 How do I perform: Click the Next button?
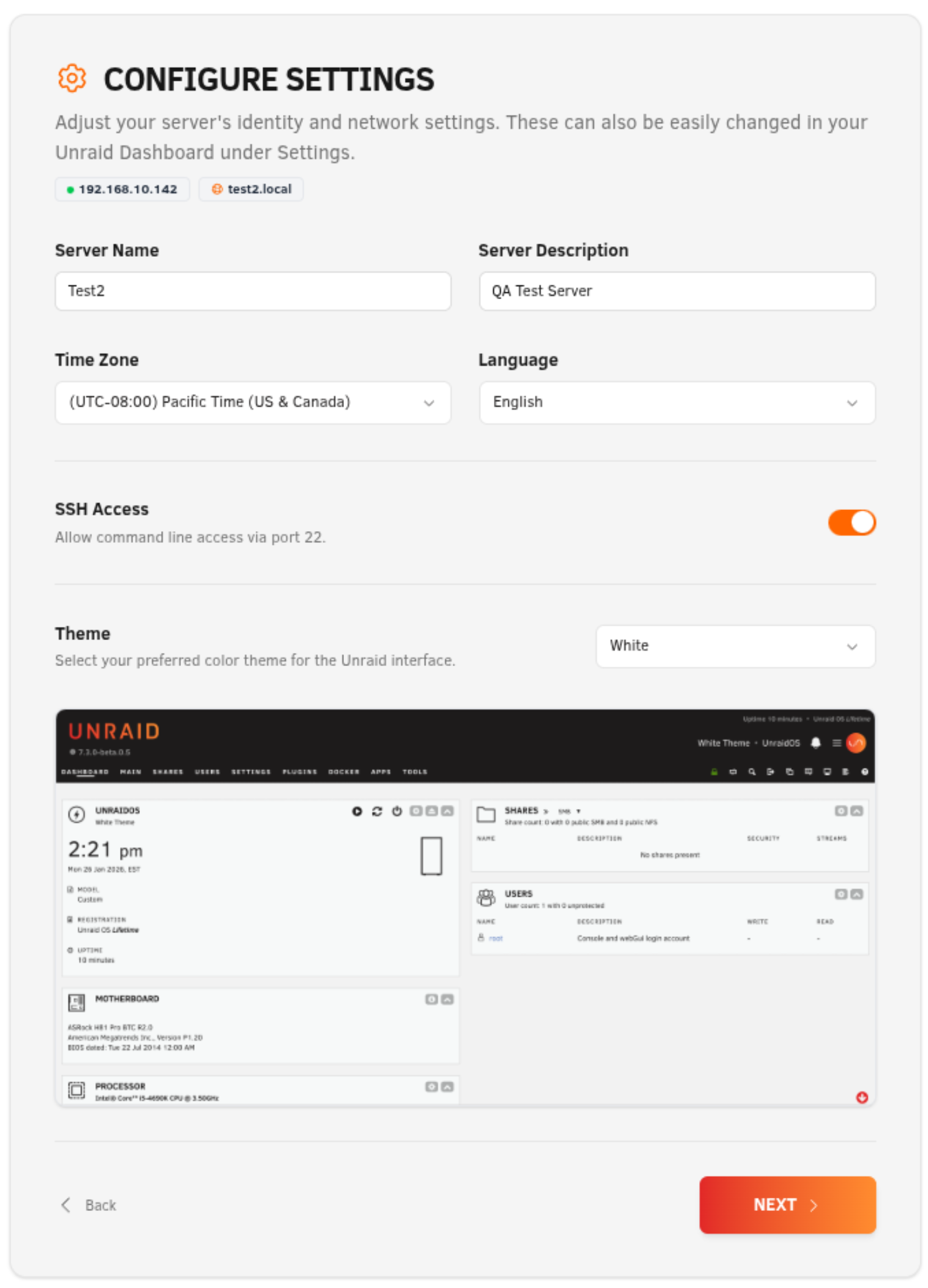[x=787, y=1205]
